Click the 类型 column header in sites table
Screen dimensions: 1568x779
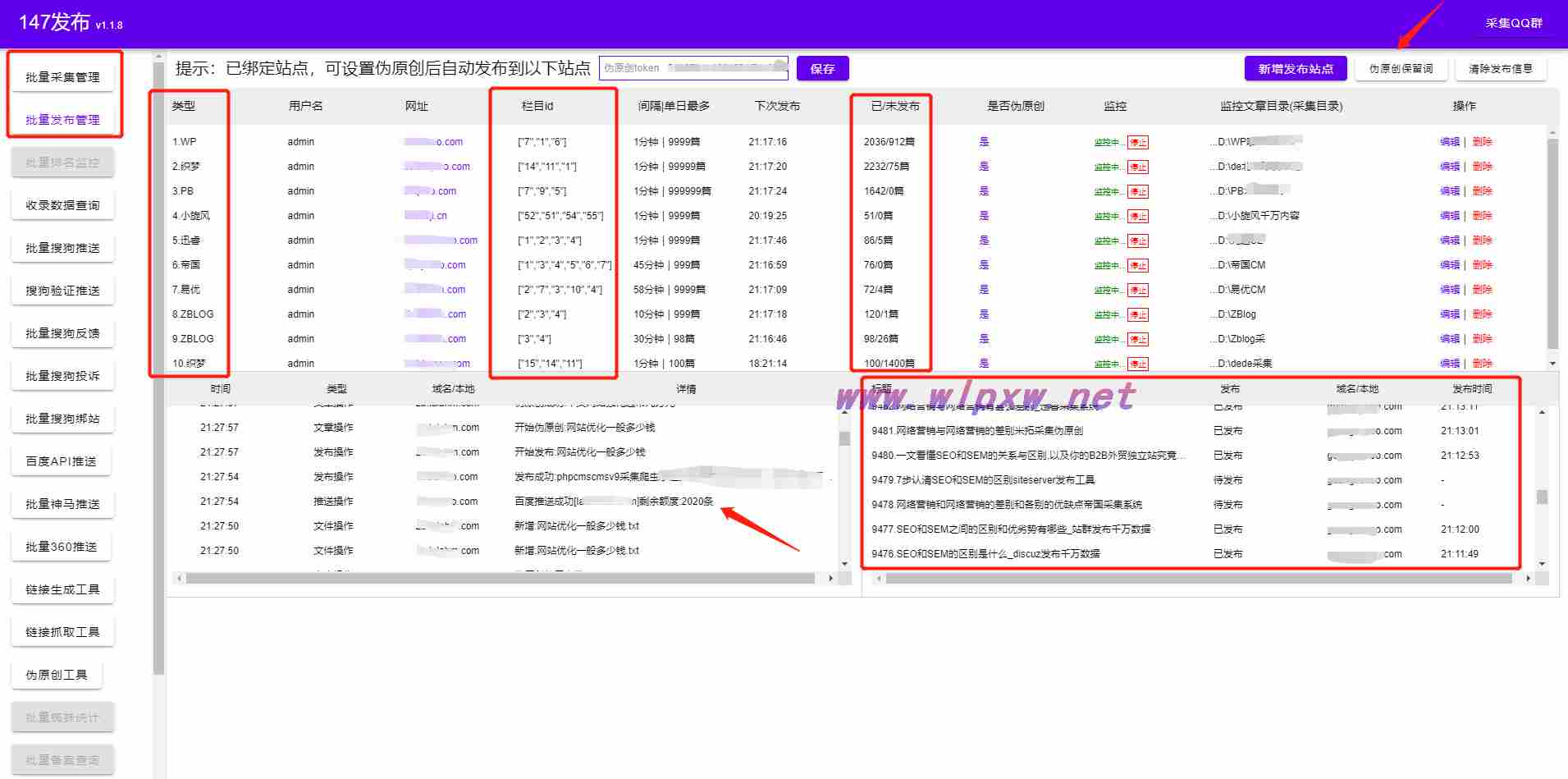tap(184, 106)
